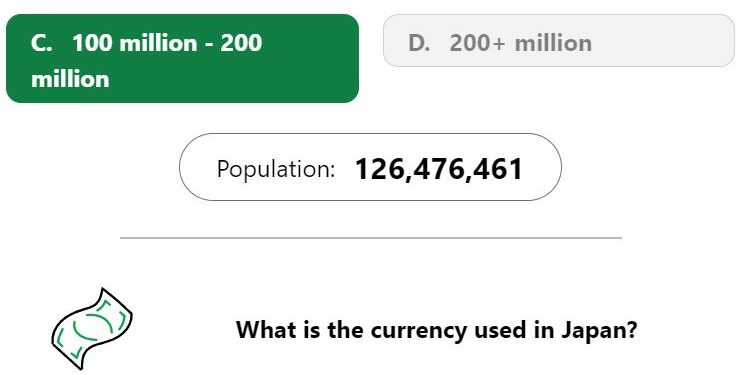Viewport: 748px width, 375px height.
Task: Click the word "million" in option D
Action: click(553, 43)
